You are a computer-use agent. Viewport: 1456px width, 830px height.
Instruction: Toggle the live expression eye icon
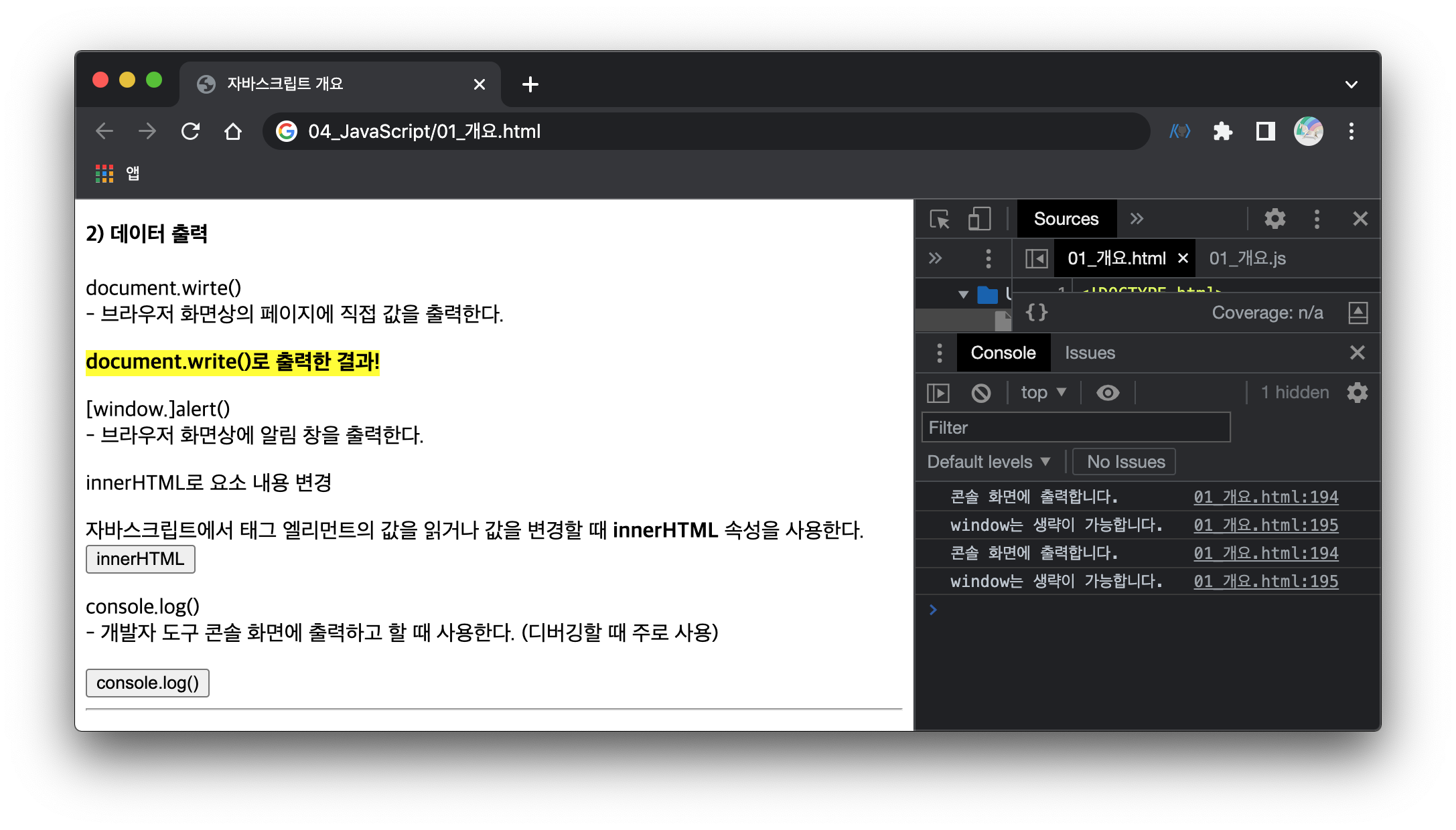pyautogui.click(x=1108, y=393)
